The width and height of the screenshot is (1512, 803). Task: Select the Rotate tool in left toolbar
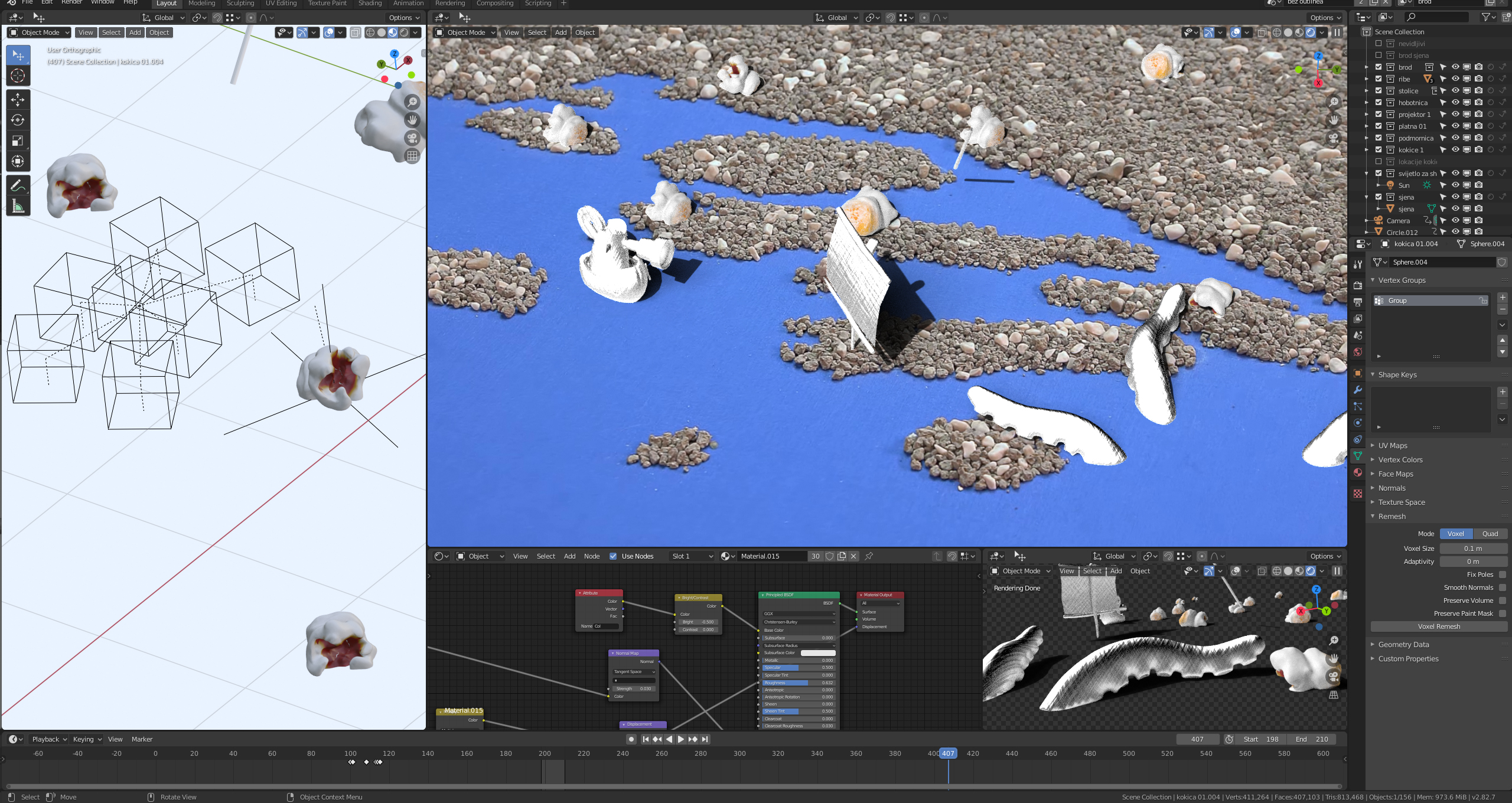18,120
